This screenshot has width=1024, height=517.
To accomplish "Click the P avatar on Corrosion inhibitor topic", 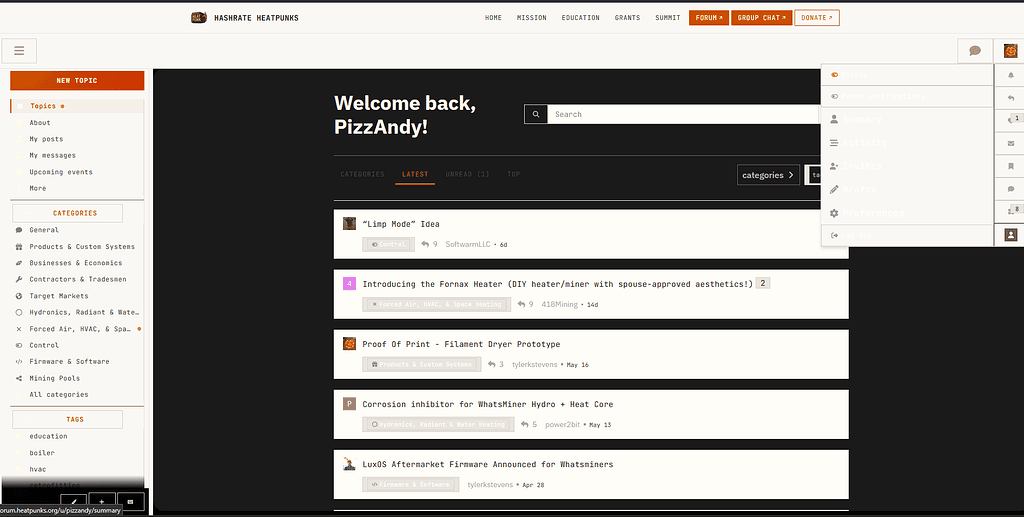I will 349,403.
